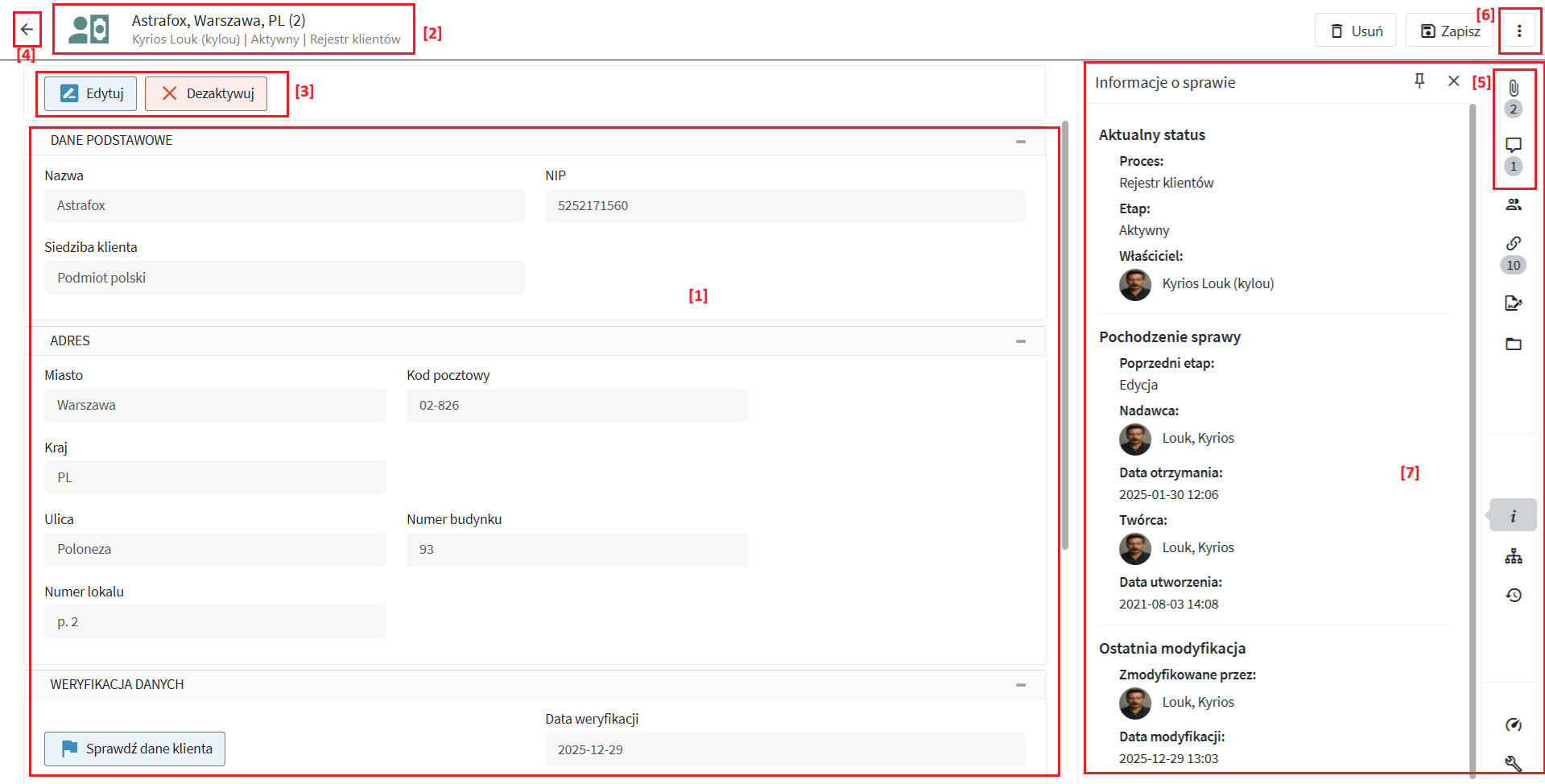Click the NIP input field
The height and width of the screenshot is (784, 1545).
785,206
